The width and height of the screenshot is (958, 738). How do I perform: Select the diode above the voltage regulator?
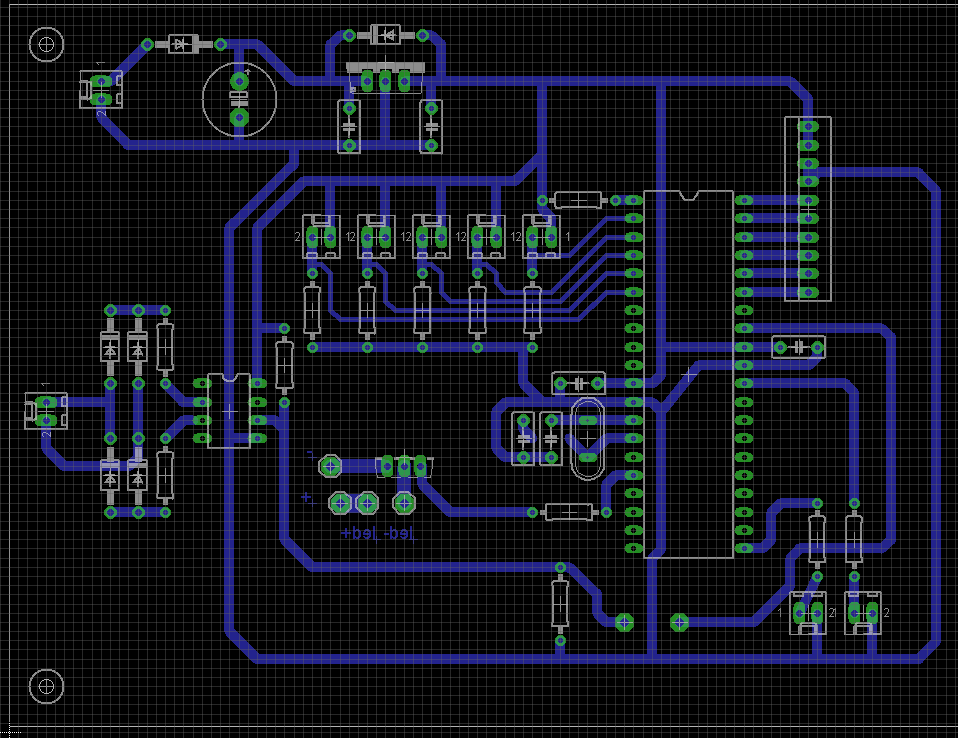point(386,36)
